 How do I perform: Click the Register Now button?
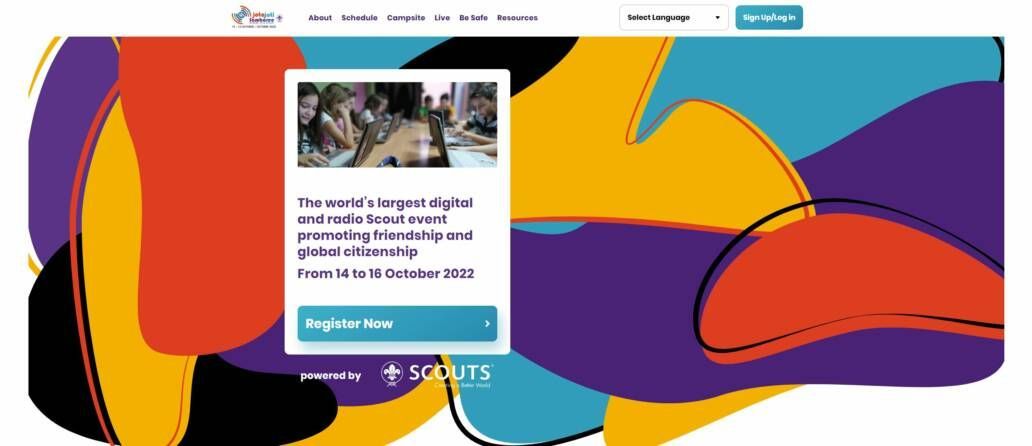click(x=397, y=324)
